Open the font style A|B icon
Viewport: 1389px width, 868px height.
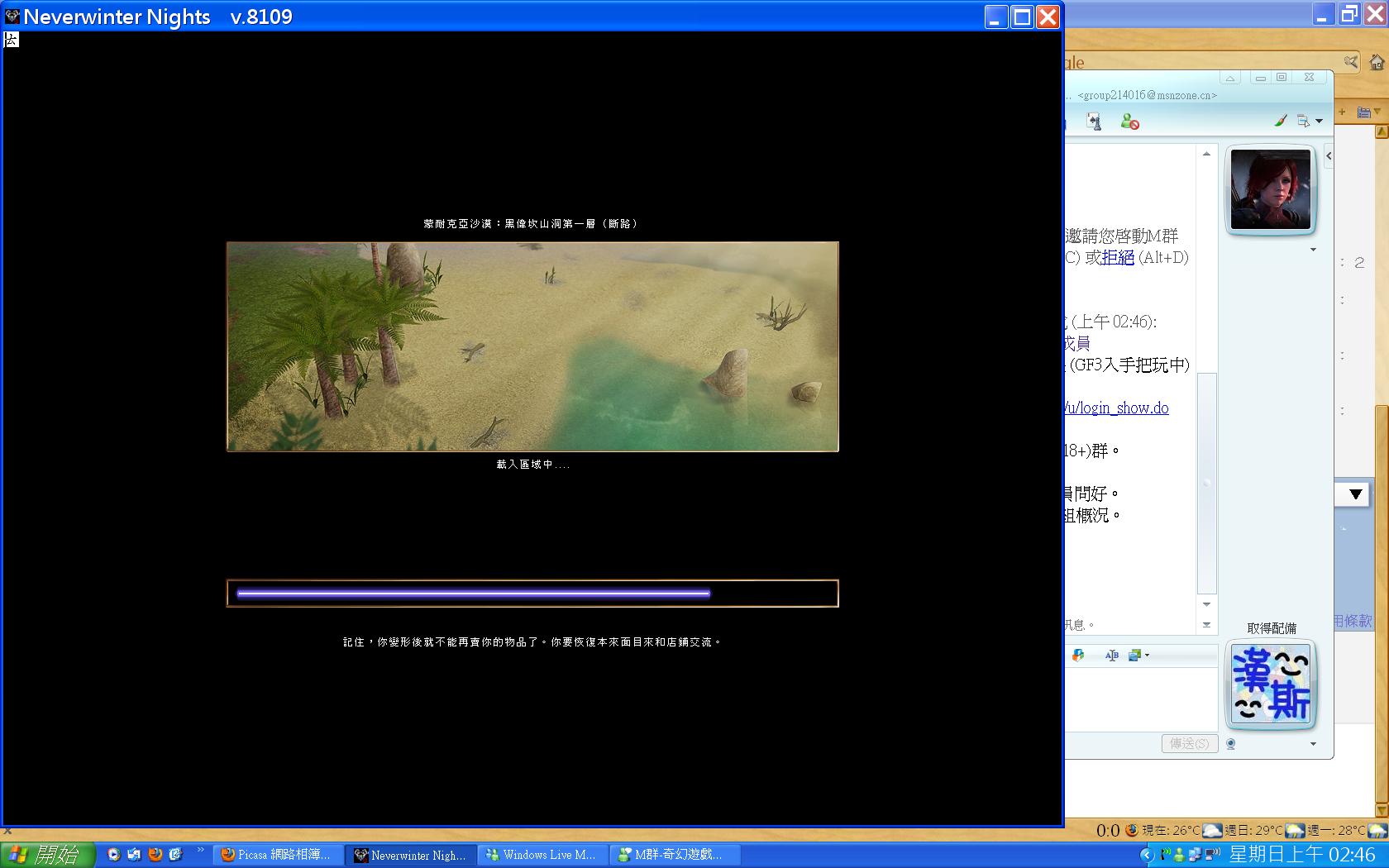point(1111,656)
